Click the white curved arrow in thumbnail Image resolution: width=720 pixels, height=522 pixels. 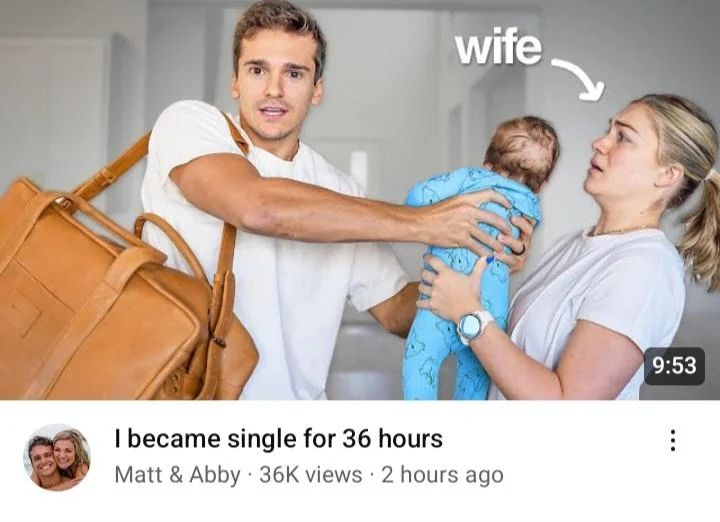click(x=578, y=79)
